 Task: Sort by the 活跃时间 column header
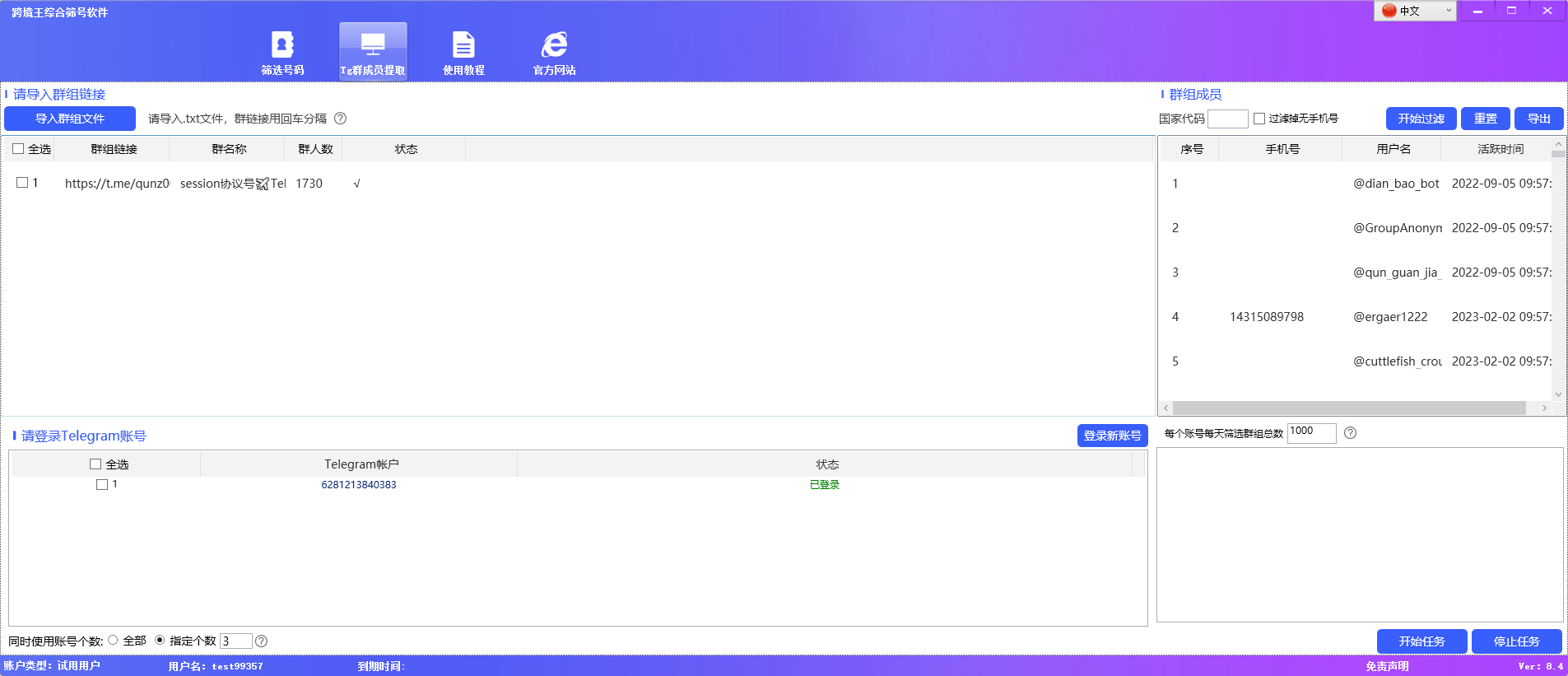(x=1500, y=149)
